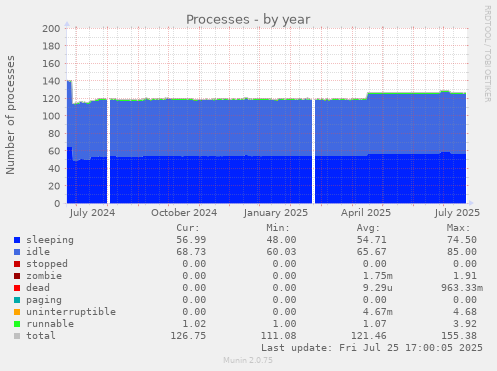The image size is (497, 371).
Task: Click the paging legend teal square
Action: 17,300
